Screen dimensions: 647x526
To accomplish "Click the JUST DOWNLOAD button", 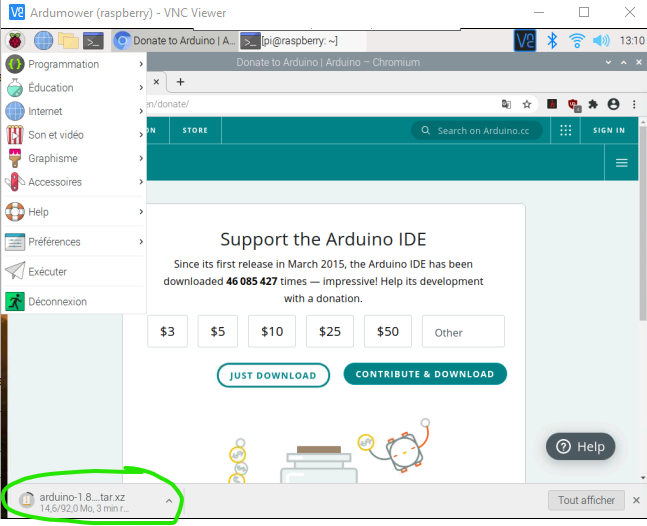I will click(273, 375).
